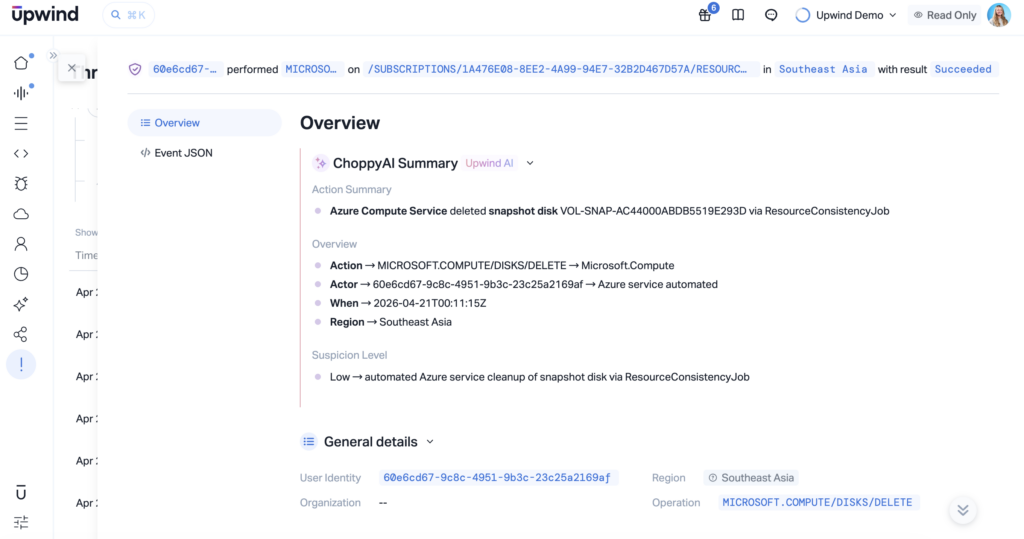Click the General details list icon
Viewport: 1024px width, 539px height.
tap(309, 442)
